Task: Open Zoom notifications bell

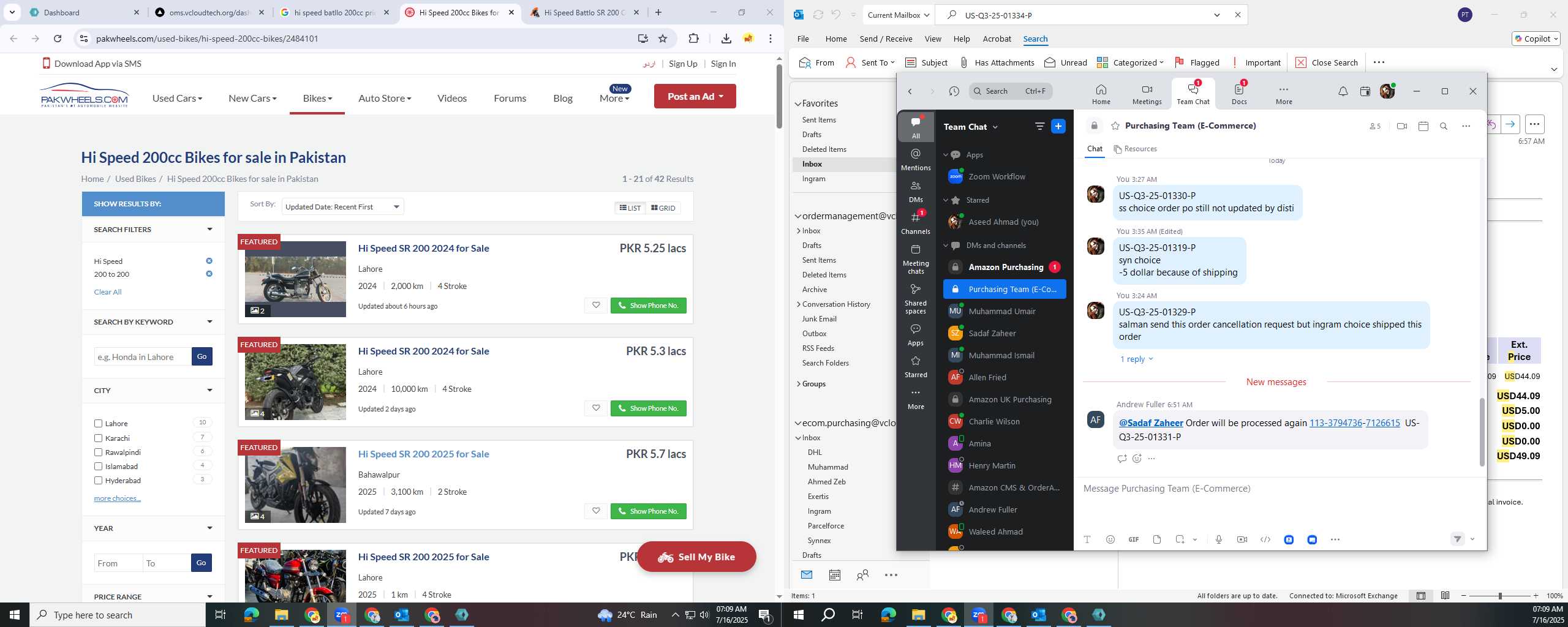Action: (x=1343, y=91)
